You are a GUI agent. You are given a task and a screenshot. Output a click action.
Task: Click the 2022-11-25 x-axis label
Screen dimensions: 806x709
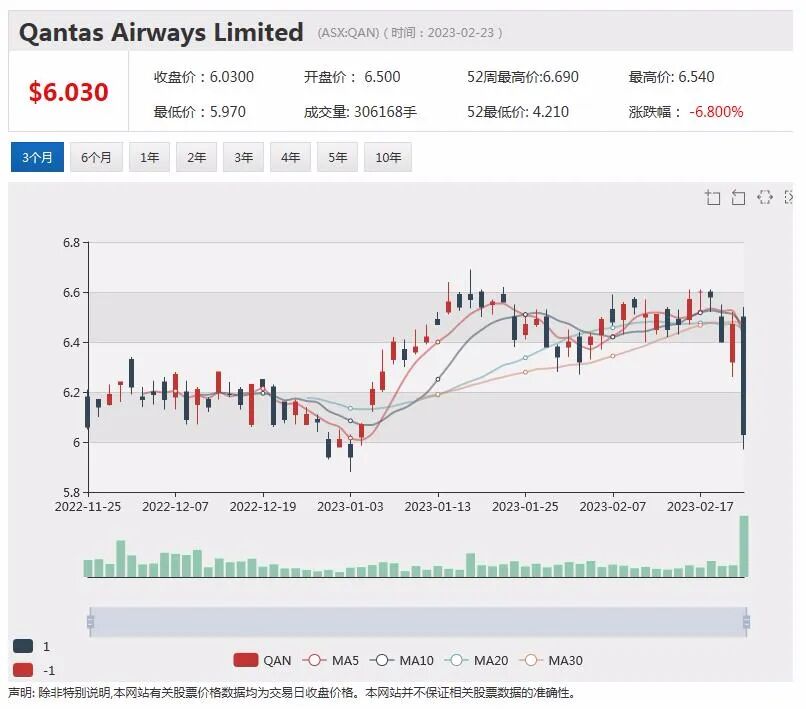coord(88,507)
